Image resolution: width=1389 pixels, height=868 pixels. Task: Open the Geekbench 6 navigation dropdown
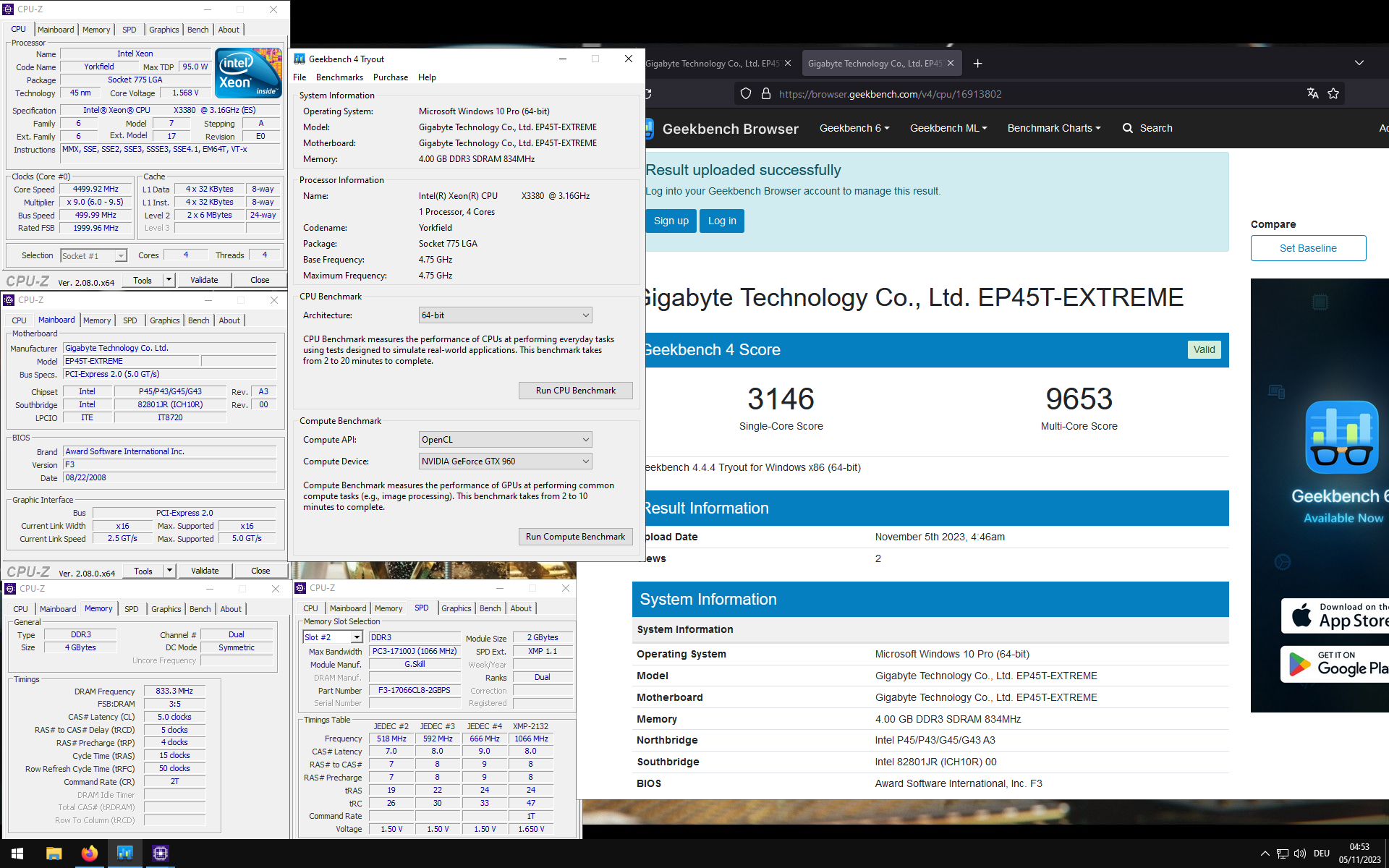pyautogui.click(x=854, y=128)
